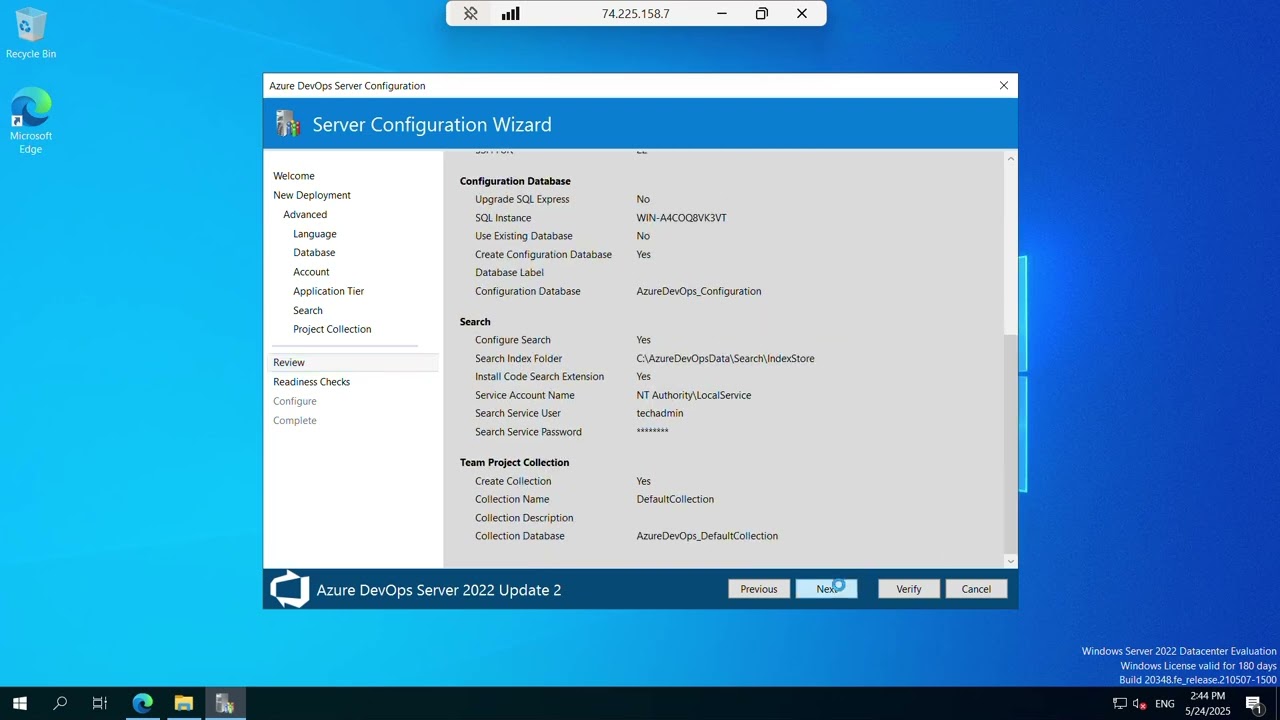Open the taskbar clock and date
This screenshot has height=720, width=1280.
(x=1207, y=703)
